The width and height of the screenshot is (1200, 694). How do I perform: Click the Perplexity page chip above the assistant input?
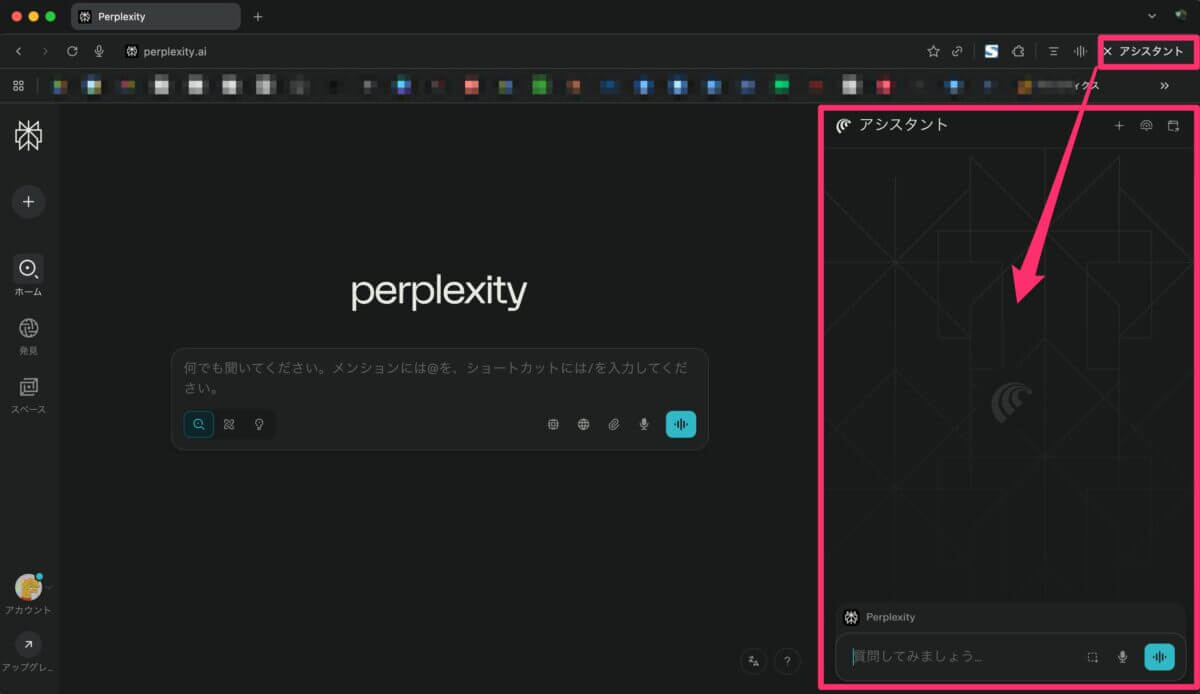(880, 617)
